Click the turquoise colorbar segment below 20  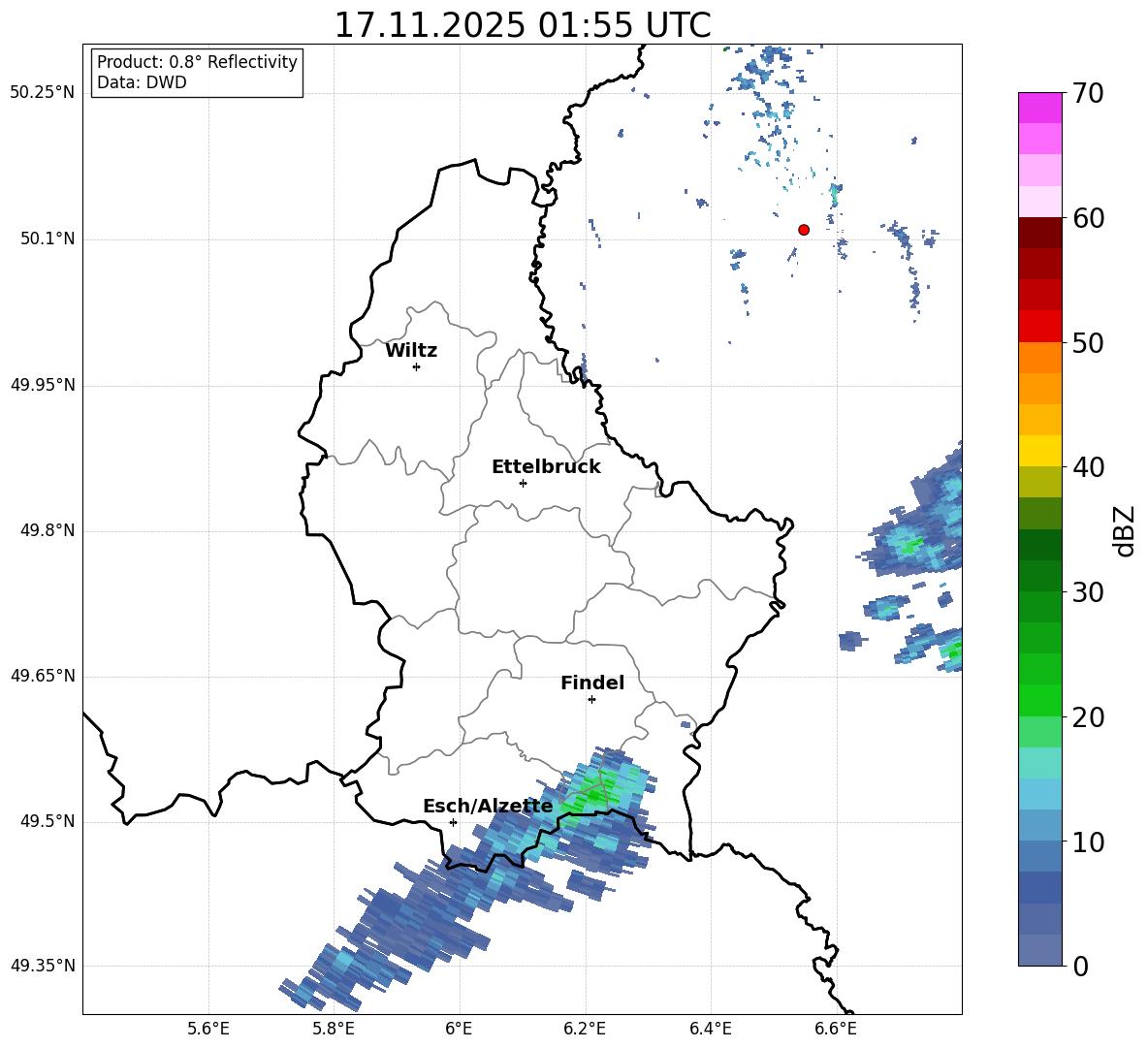(1040, 763)
